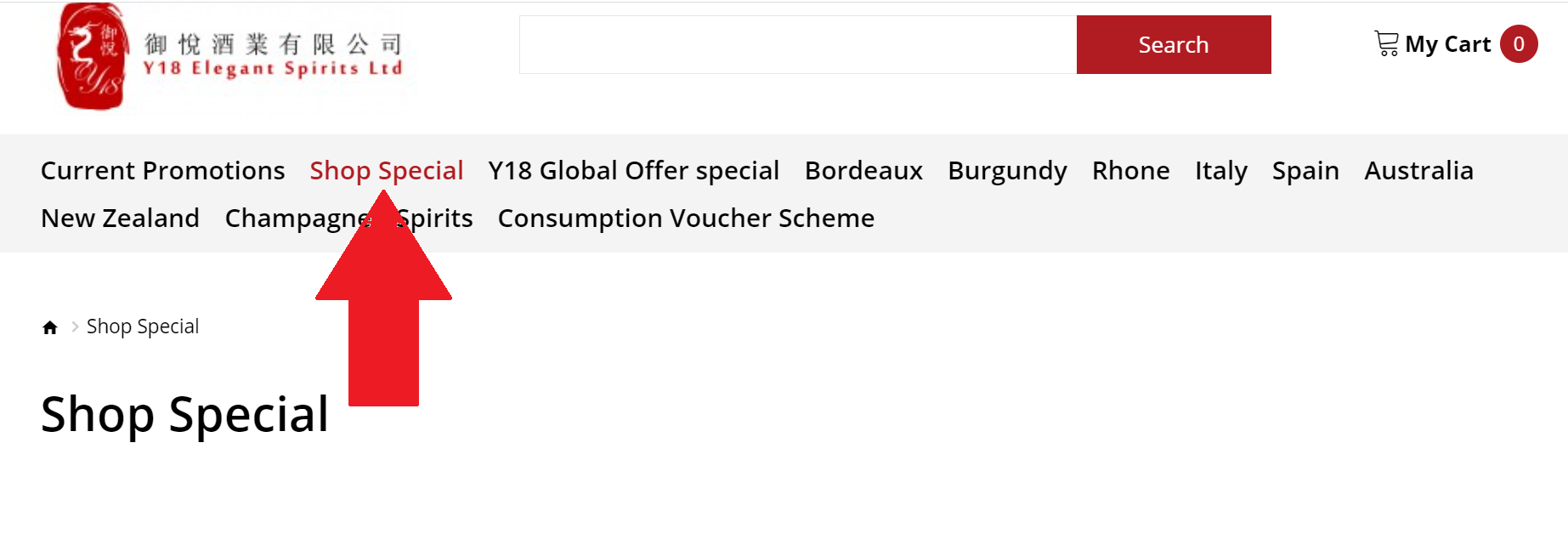The image size is (1568, 545).
Task: Click the home breadcrumb icon
Action: click(50, 327)
